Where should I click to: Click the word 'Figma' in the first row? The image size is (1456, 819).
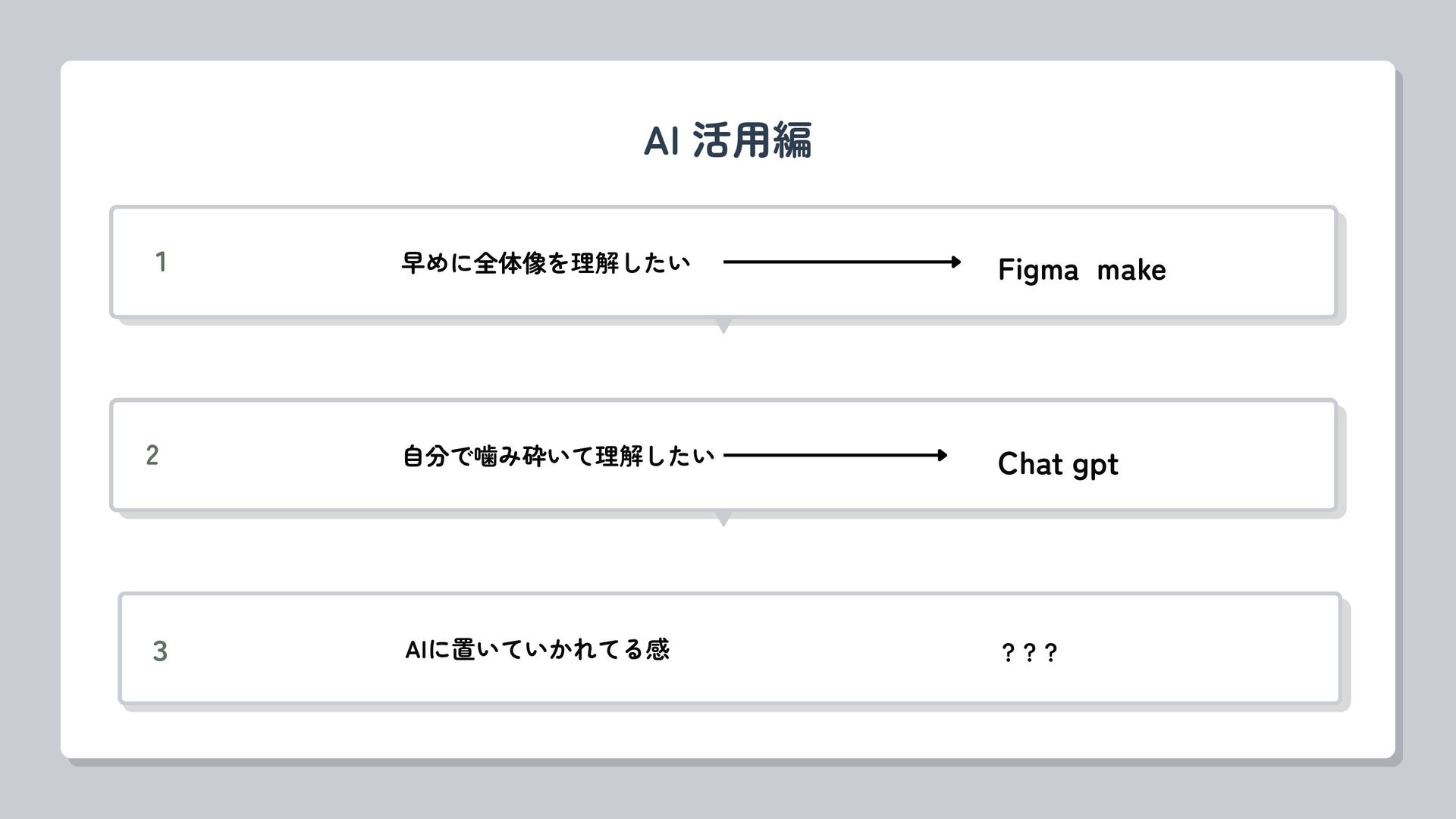[x=1037, y=271]
